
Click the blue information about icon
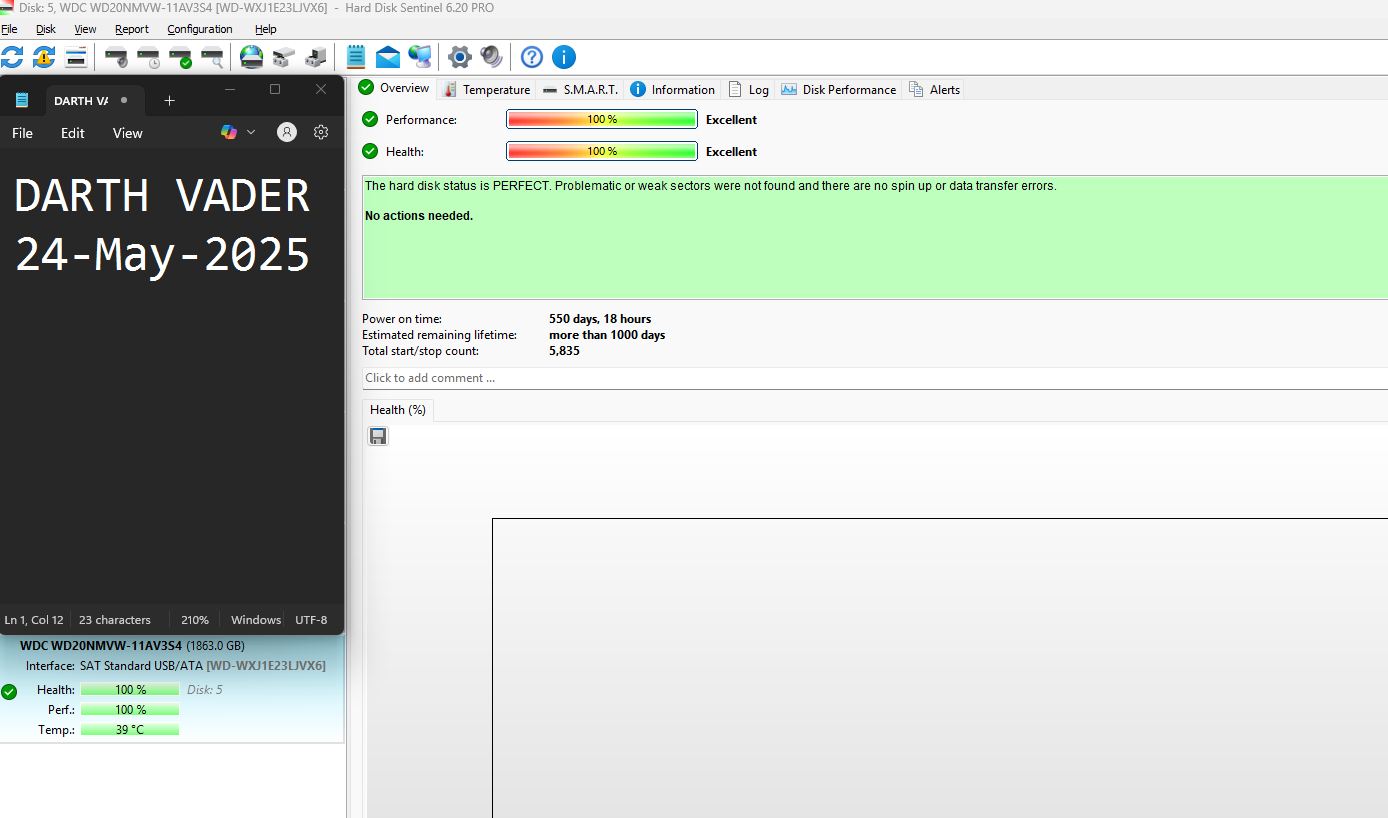tap(564, 57)
